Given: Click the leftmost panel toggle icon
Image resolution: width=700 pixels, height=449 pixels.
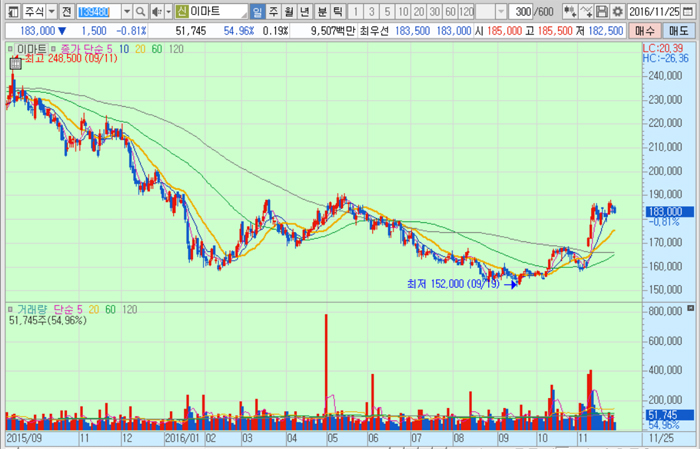Looking at the screenshot, I should pos(10,12).
